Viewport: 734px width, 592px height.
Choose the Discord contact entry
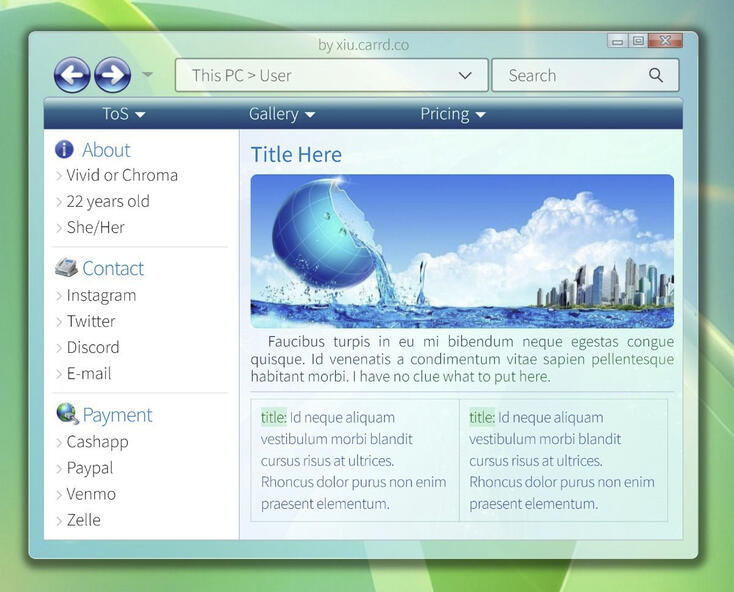(x=92, y=347)
